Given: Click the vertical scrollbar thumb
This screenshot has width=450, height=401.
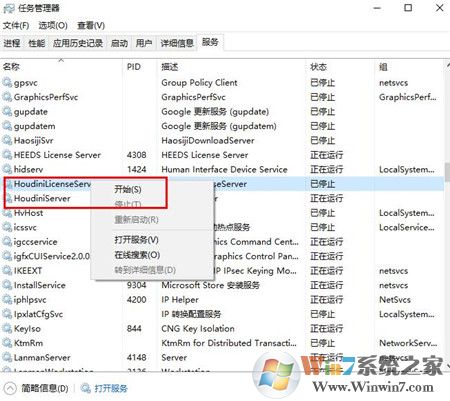Looking at the screenshot, I should click(x=447, y=172).
